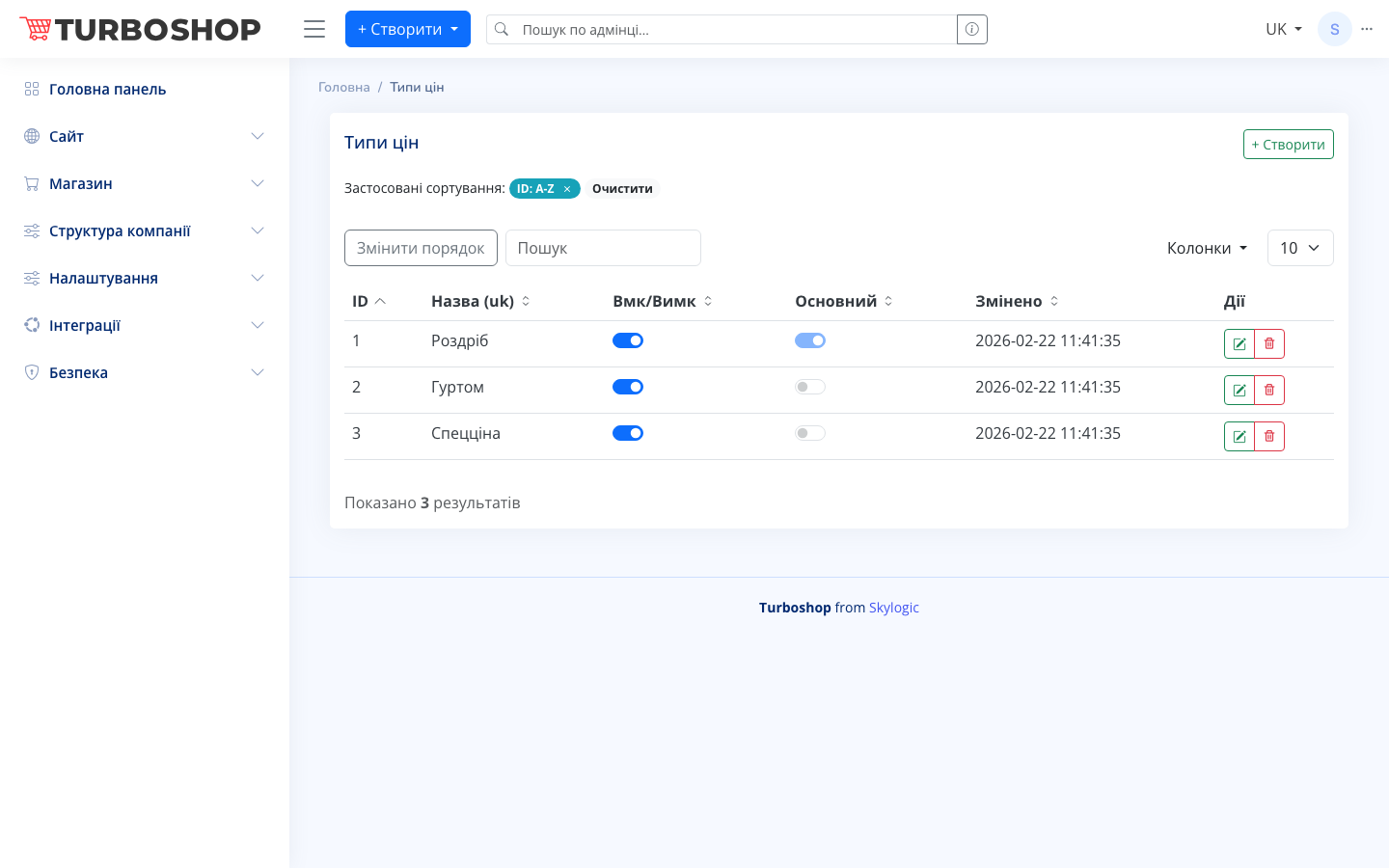Expand the Інтеграції sidebar section
Screen dimensions: 1389x868
coord(145,325)
